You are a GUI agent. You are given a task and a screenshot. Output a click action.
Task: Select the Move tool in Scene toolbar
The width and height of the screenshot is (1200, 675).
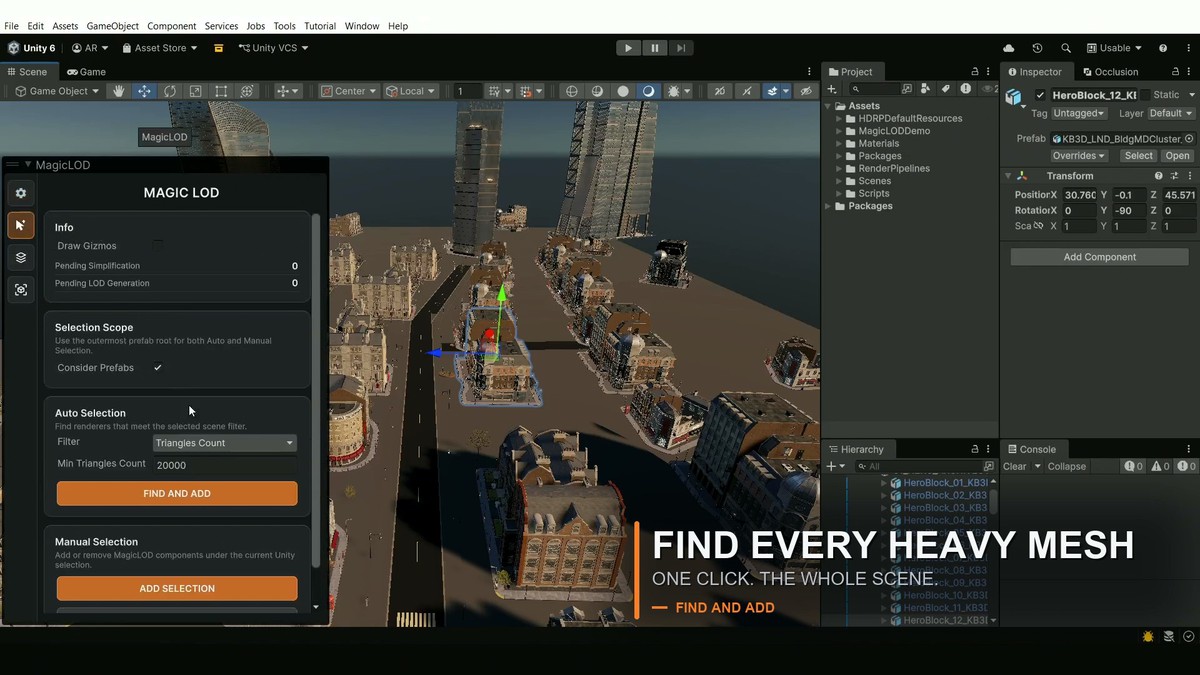pyautogui.click(x=144, y=91)
